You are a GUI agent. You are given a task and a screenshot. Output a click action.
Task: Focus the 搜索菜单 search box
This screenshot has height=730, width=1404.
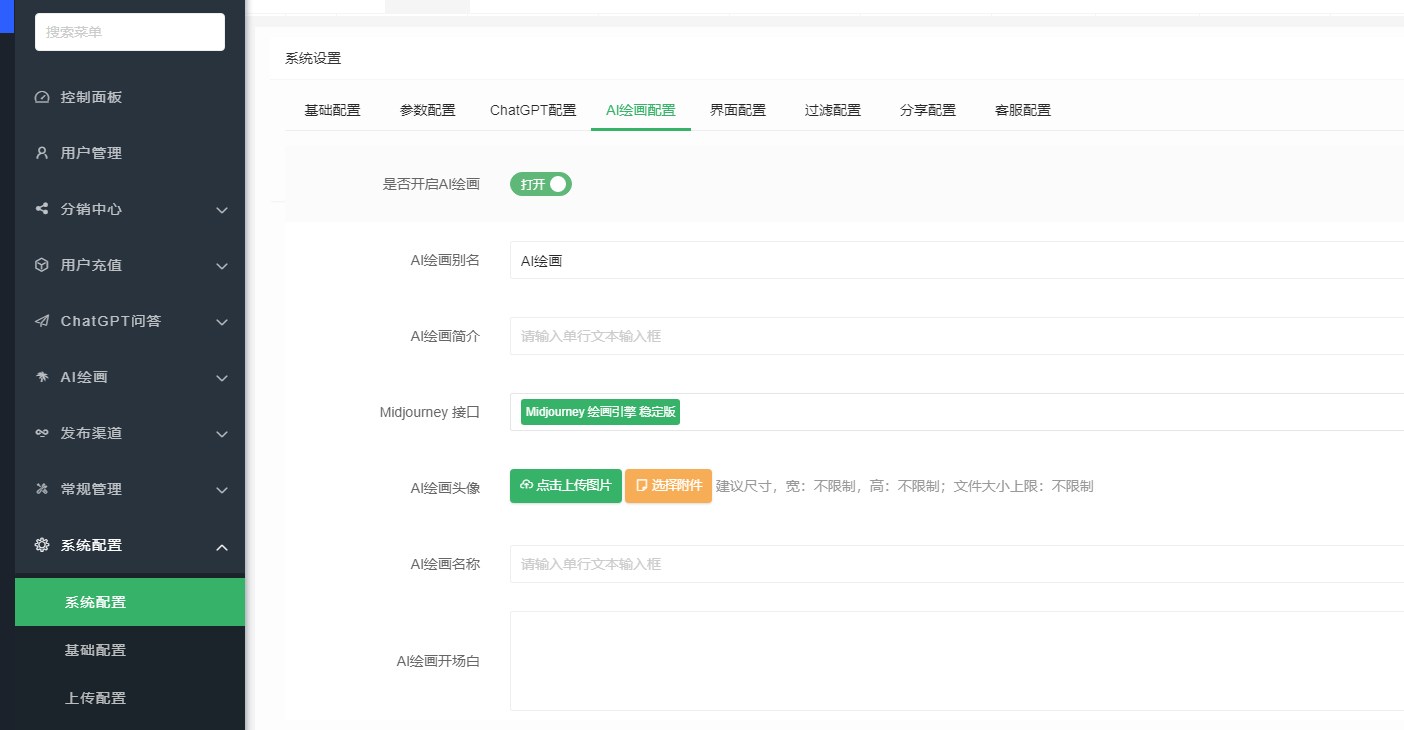pos(130,32)
